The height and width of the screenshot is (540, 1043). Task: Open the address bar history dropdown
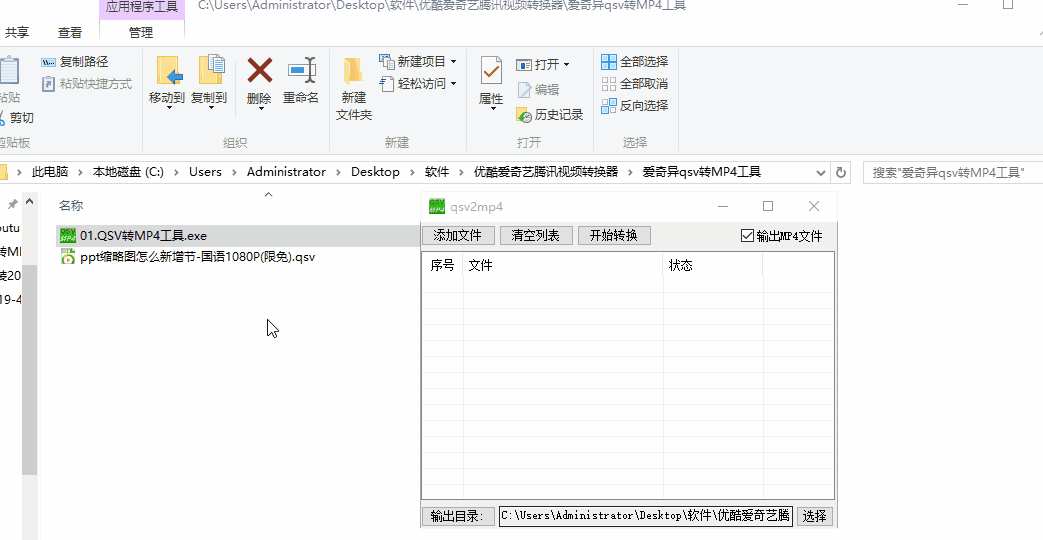[820, 172]
